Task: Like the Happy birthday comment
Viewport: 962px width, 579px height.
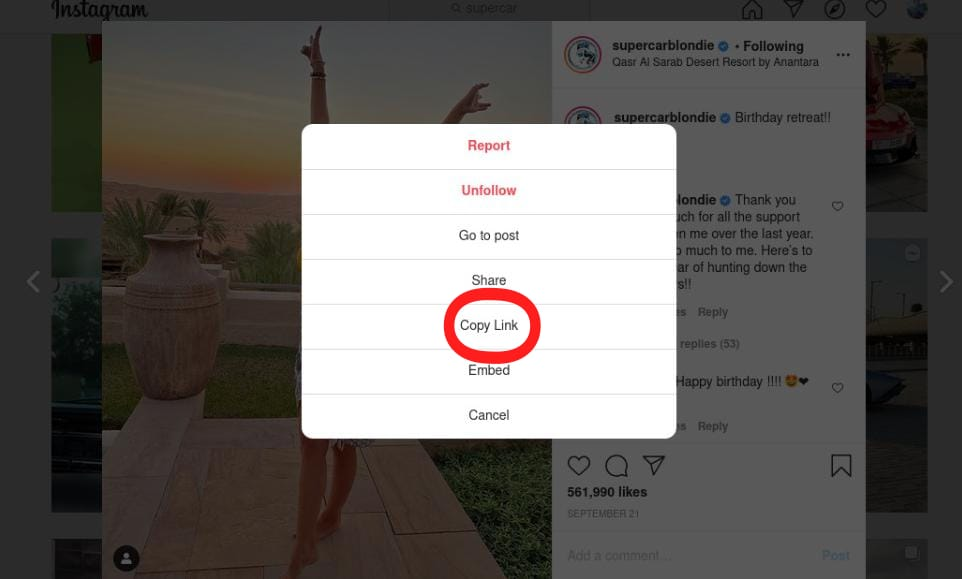Action: point(837,388)
